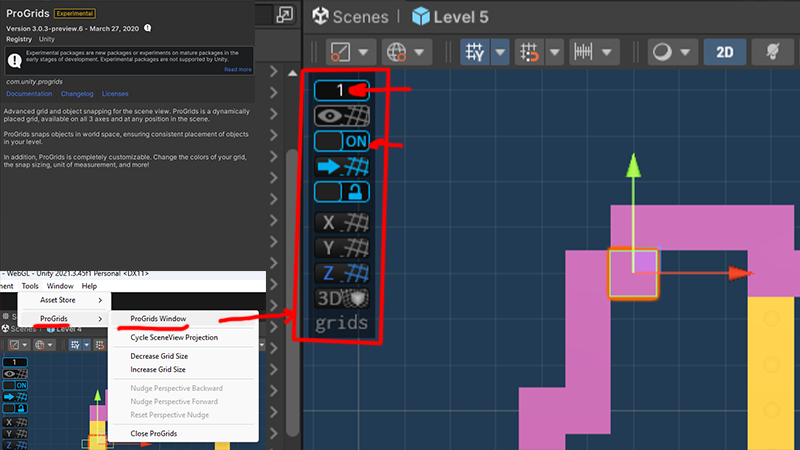The height and width of the screenshot is (450, 800).
Task: Toggle Y grid button in small Level 4 toolbar
Action: point(75,345)
